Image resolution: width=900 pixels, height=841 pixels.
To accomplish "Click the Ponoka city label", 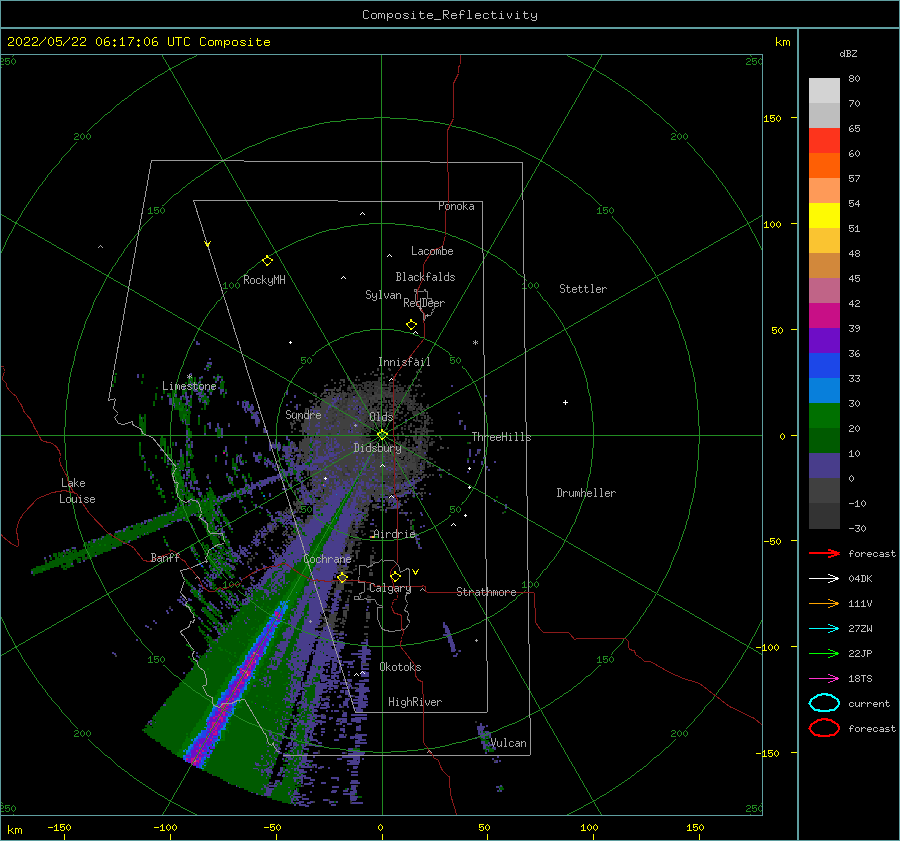I will (x=456, y=206).
